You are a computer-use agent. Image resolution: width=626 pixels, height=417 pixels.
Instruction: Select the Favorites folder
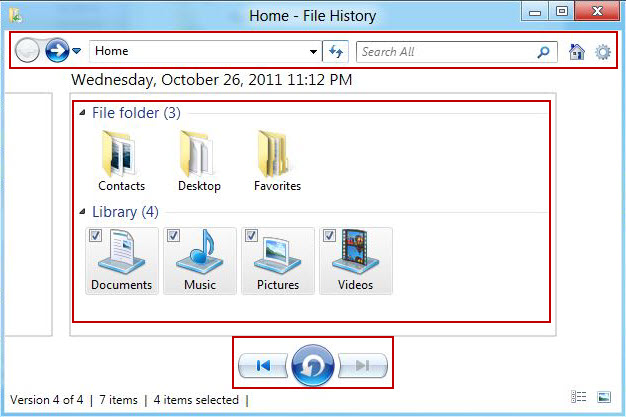[x=277, y=161]
